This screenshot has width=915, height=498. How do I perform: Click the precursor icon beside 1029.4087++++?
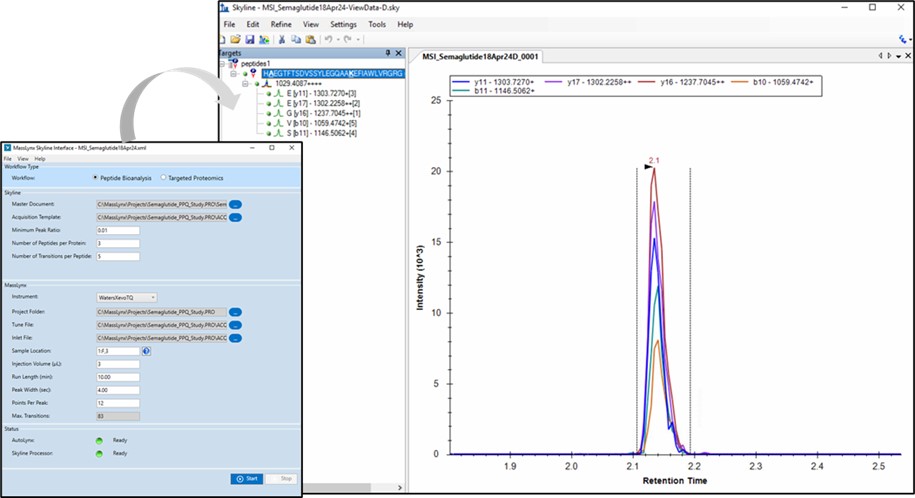(267, 83)
